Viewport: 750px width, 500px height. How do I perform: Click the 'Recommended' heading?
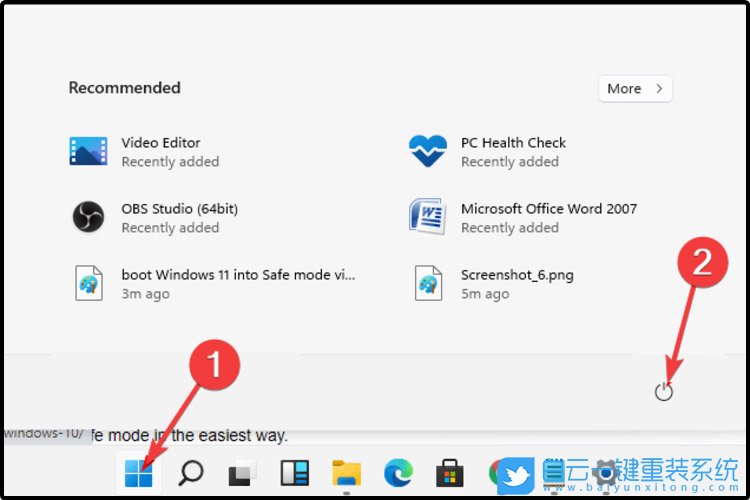tap(125, 88)
